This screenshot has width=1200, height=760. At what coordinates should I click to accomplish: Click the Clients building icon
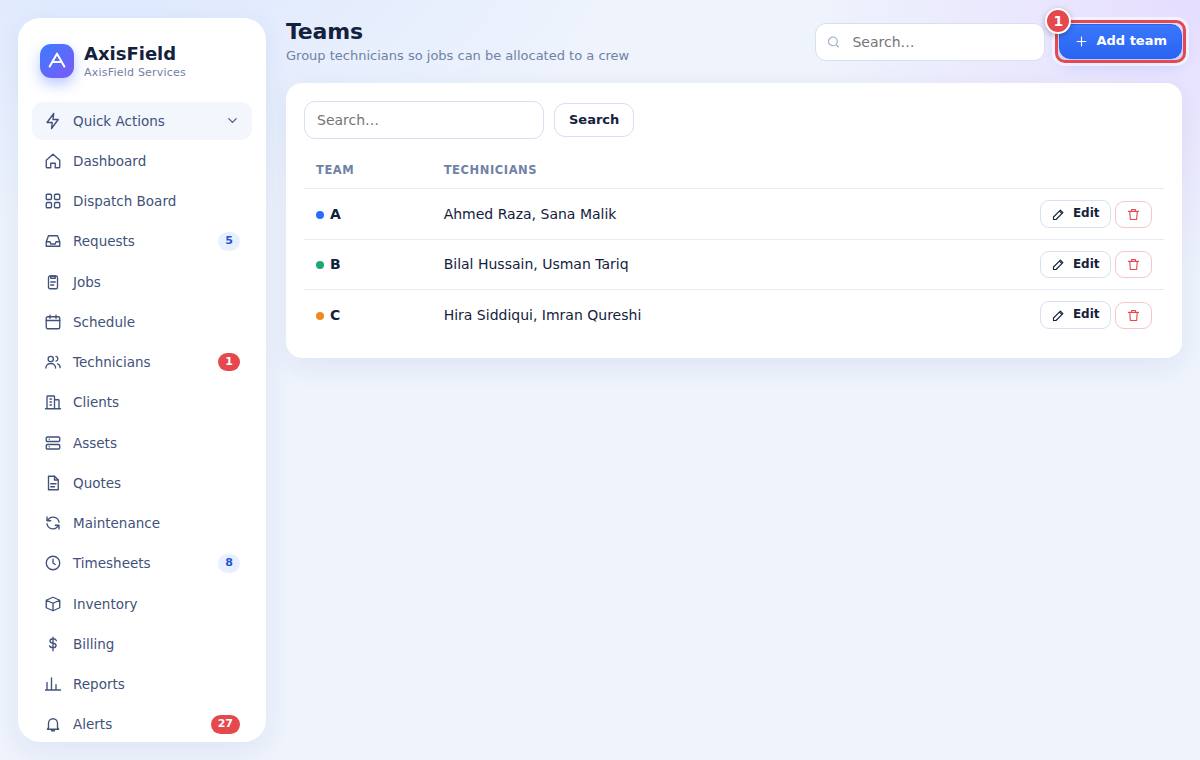[x=53, y=402]
